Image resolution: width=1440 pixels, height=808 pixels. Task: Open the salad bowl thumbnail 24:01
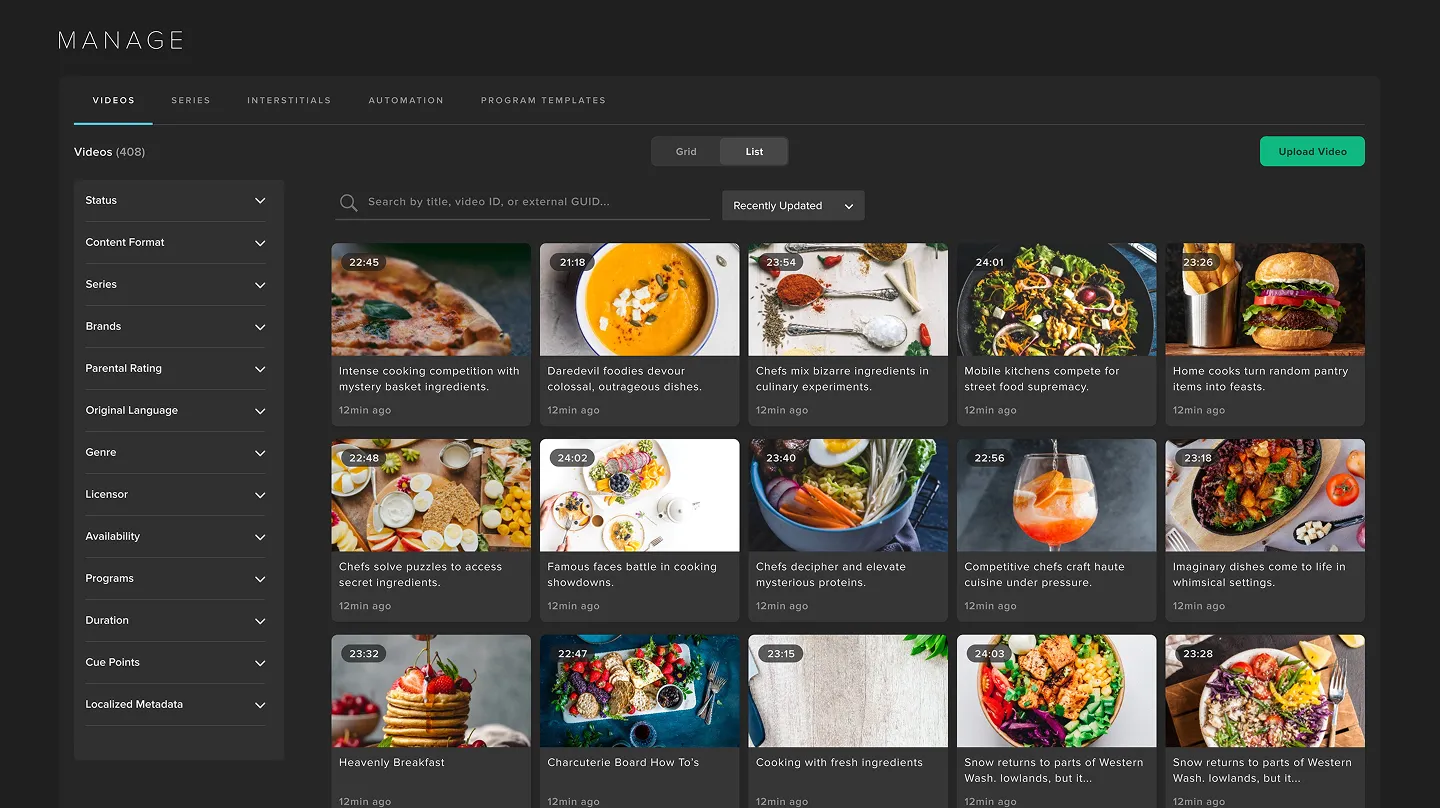coord(1057,299)
